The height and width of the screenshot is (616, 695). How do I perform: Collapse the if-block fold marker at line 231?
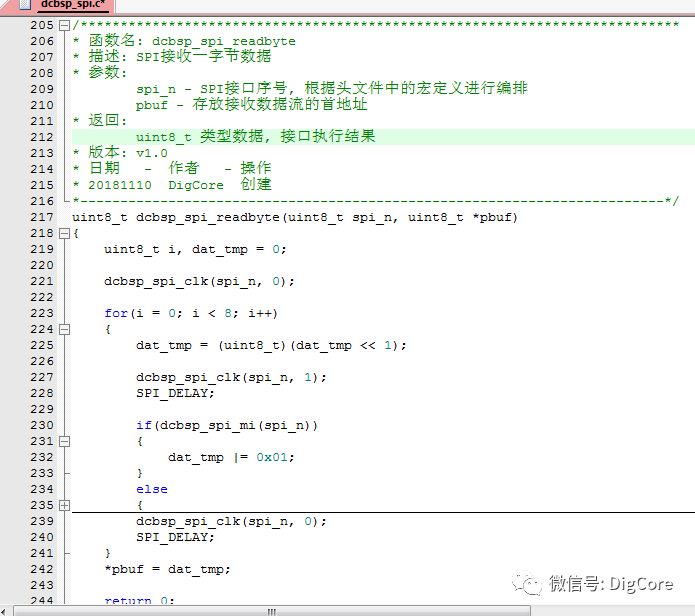coord(65,441)
